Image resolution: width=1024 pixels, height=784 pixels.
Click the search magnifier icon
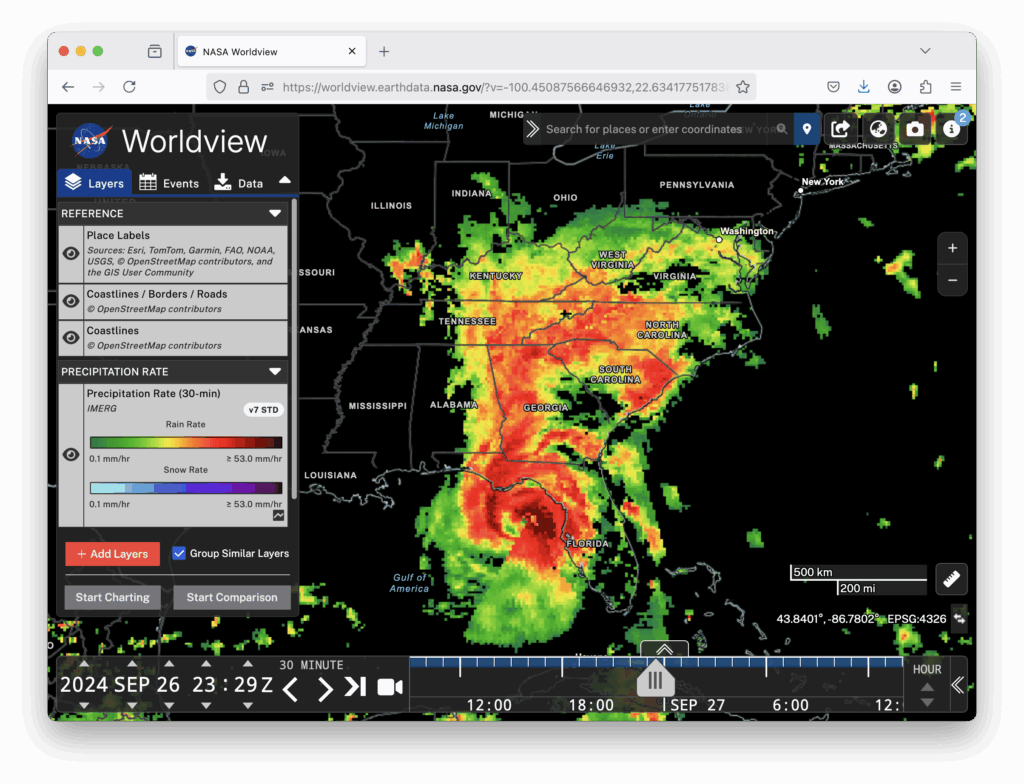pos(782,129)
